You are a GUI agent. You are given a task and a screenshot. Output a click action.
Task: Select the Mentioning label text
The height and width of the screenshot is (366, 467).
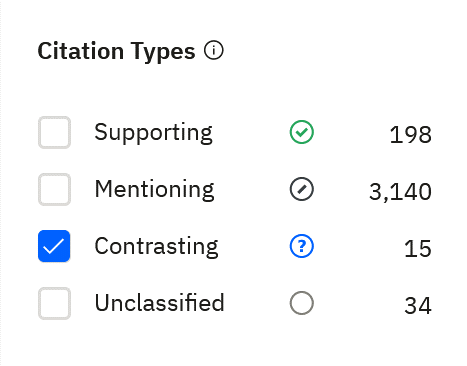pos(154,190)
